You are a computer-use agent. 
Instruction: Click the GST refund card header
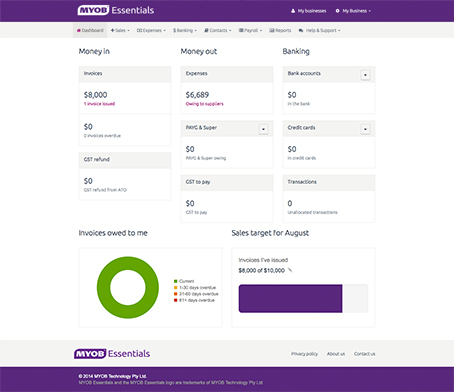click(125, 160)
